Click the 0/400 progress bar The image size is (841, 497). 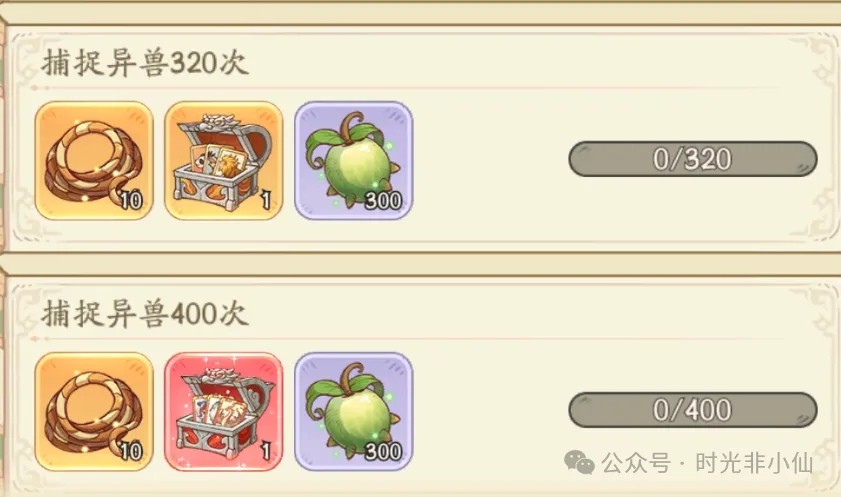click(692, 410)
